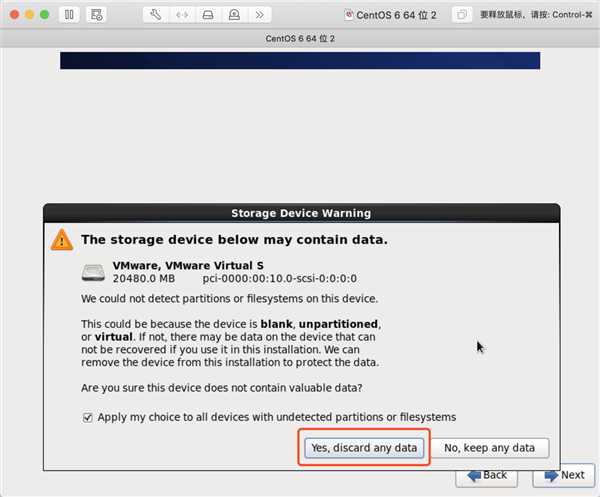The width and height of the screenshot is (600, 497).
Task: Click 'We could not detect partitions' sentence
Action: [230, 299]
